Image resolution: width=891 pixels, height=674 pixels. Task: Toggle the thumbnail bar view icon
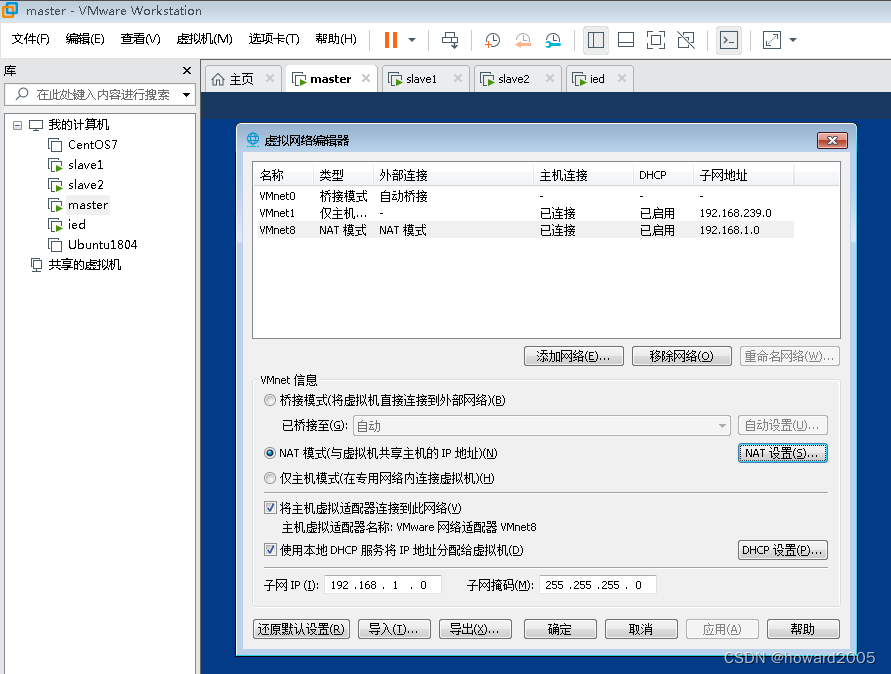point(626,40)
